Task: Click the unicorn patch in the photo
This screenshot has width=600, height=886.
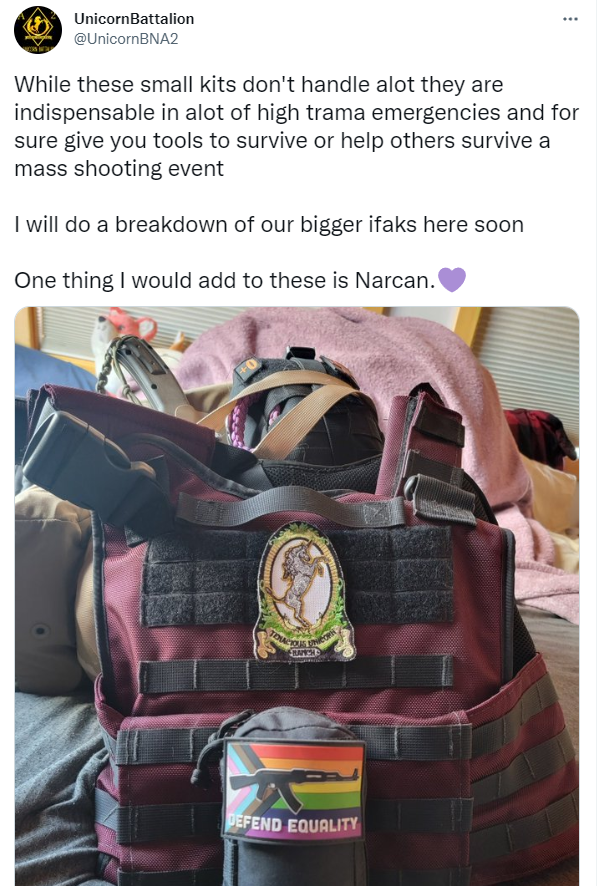Action: (x=305, y=592)
